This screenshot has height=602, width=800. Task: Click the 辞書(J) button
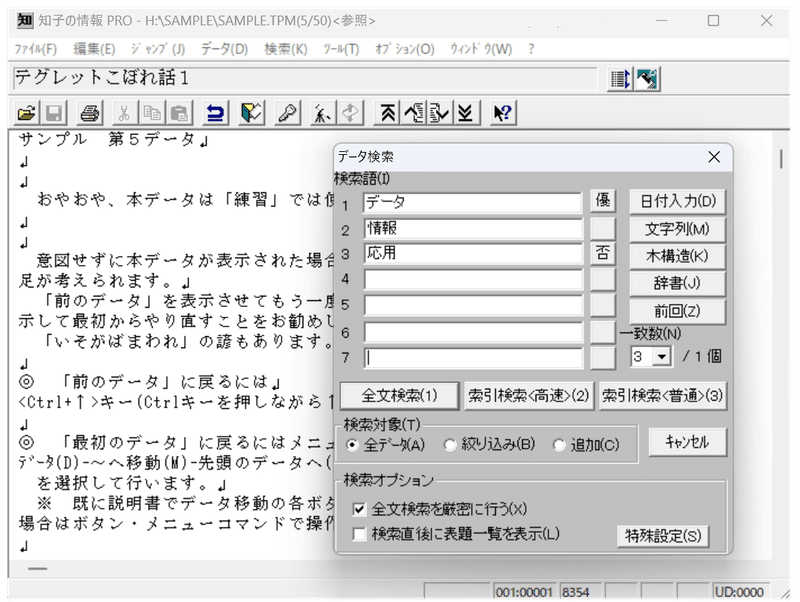(678, 283)
